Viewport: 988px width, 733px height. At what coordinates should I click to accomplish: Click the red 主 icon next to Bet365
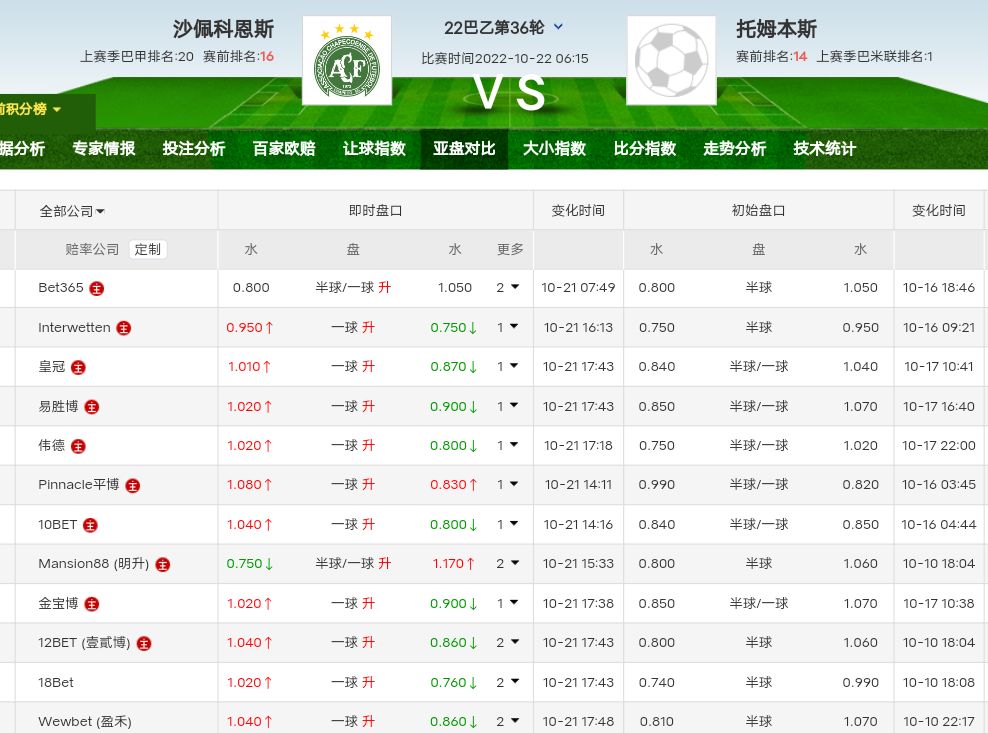point(96,288)
